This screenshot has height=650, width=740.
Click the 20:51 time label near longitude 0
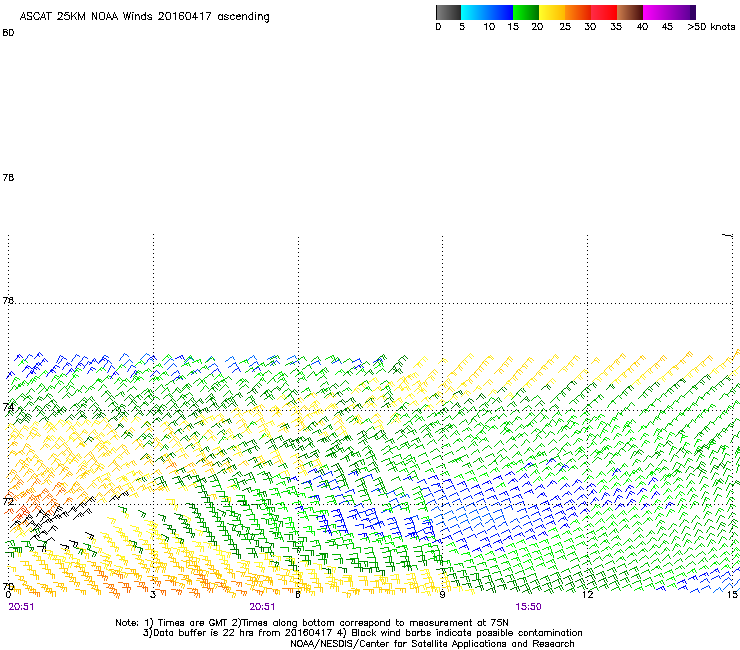click(21, 607)
